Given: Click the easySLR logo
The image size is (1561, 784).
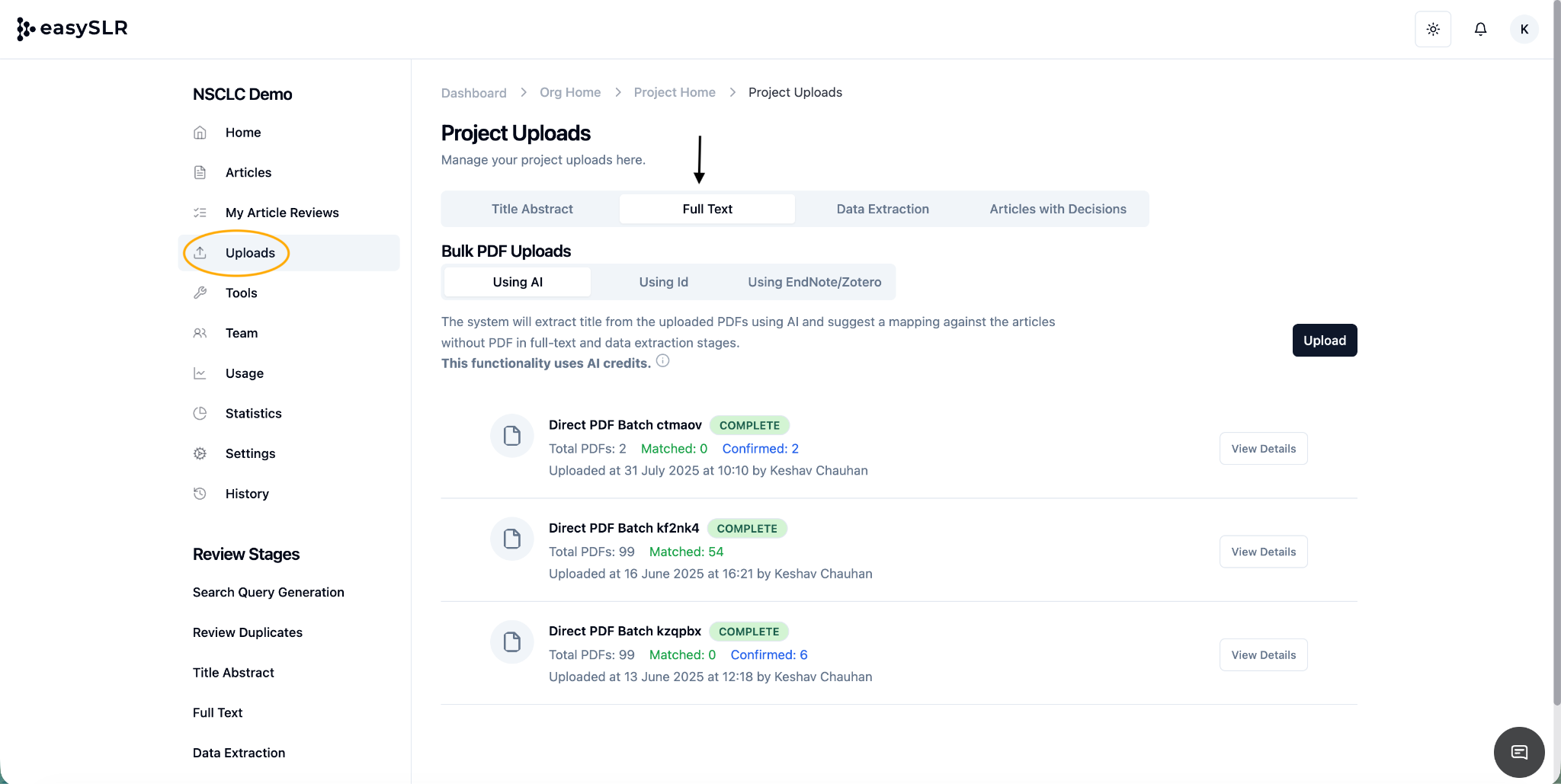Looking at the screenshot, I should pyautogui.click(x=72, y=29).
